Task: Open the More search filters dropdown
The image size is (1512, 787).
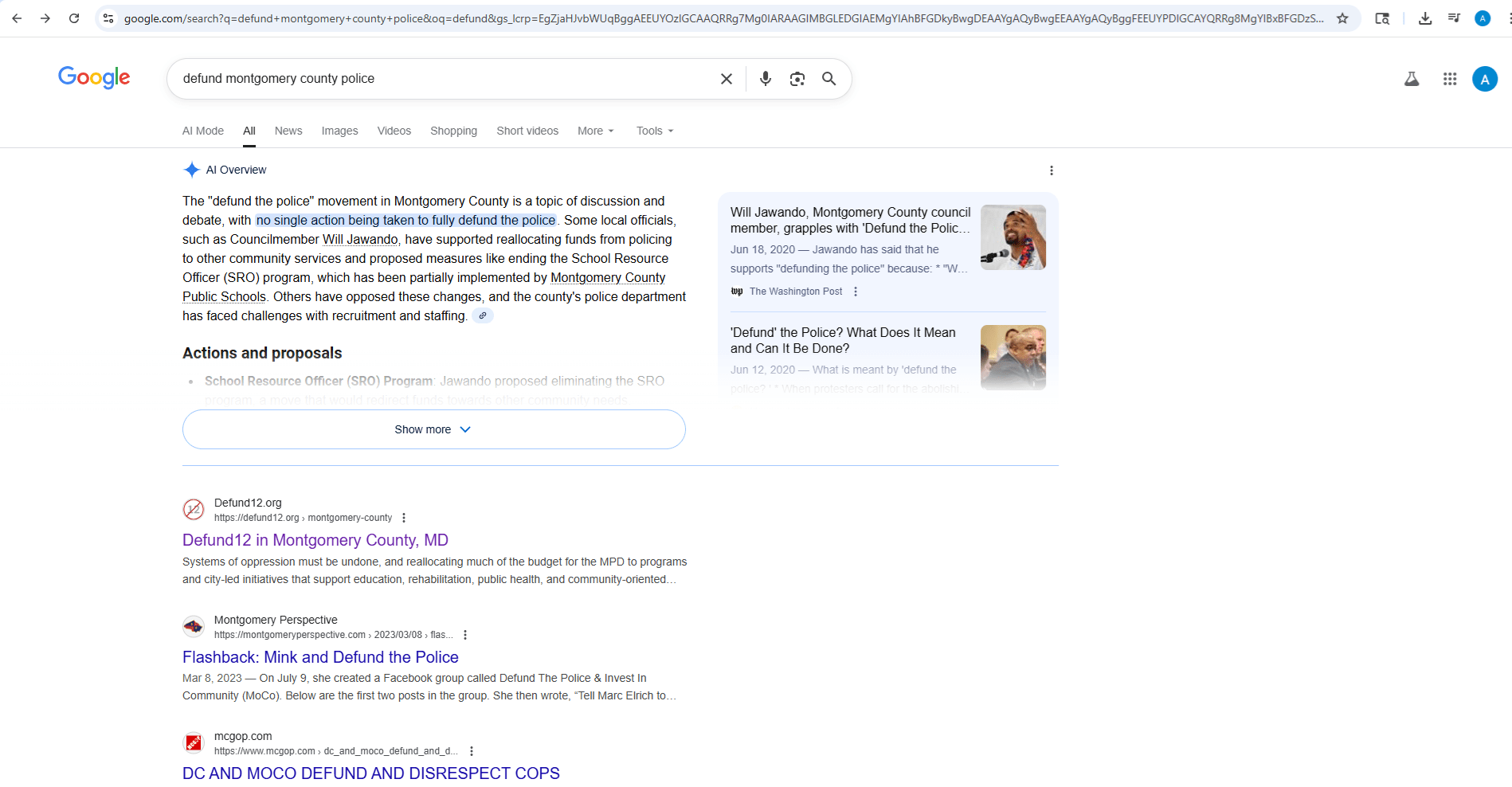Action: [595, 131]
